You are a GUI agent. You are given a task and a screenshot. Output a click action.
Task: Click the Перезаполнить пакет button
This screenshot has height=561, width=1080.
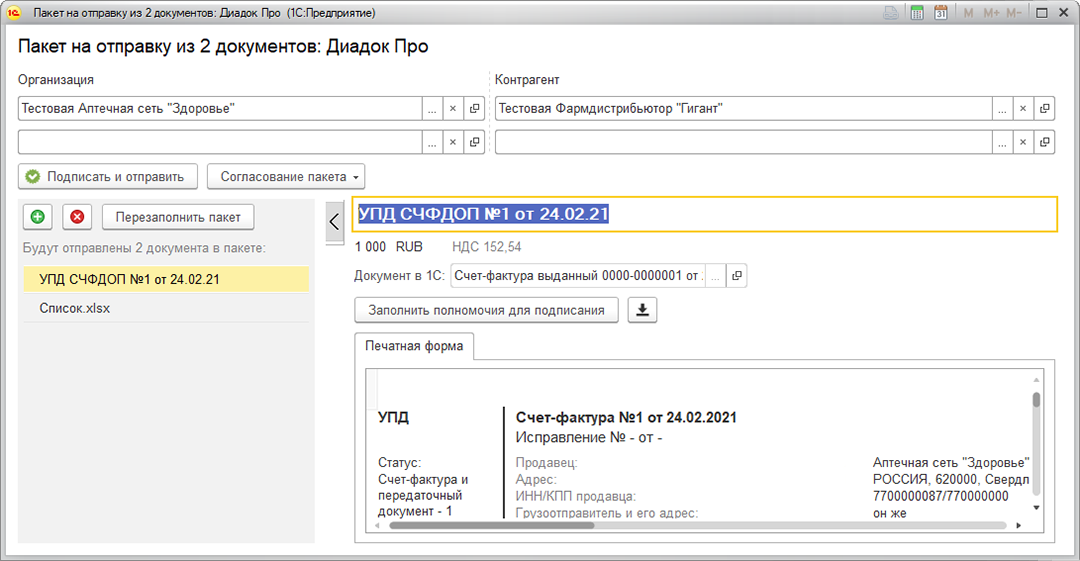pyautogui.click(x=178, y=217)
